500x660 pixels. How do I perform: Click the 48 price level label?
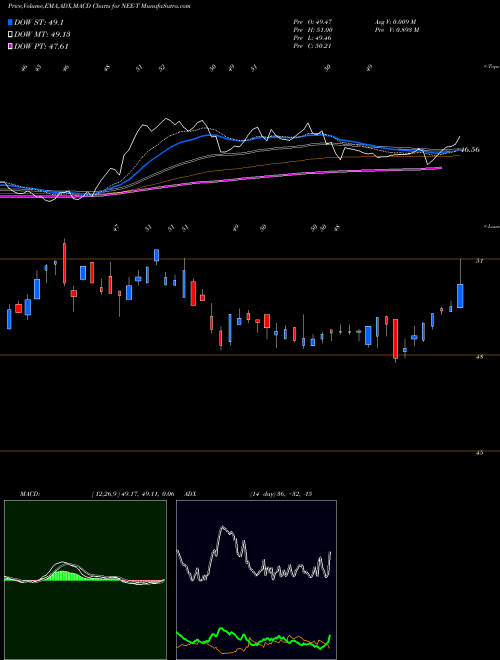click(479, 357)
